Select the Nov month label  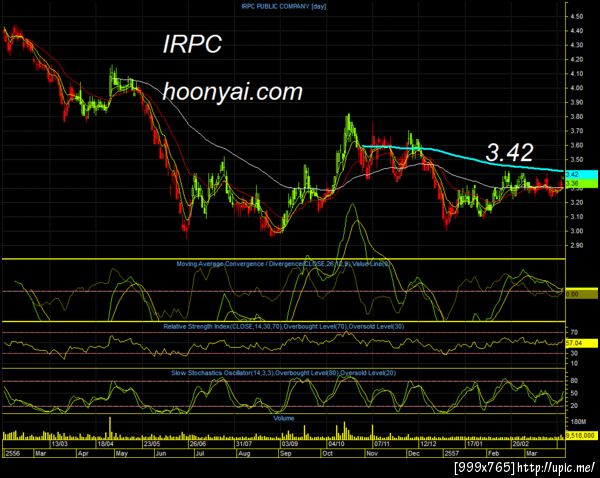[x=372, y=454]
